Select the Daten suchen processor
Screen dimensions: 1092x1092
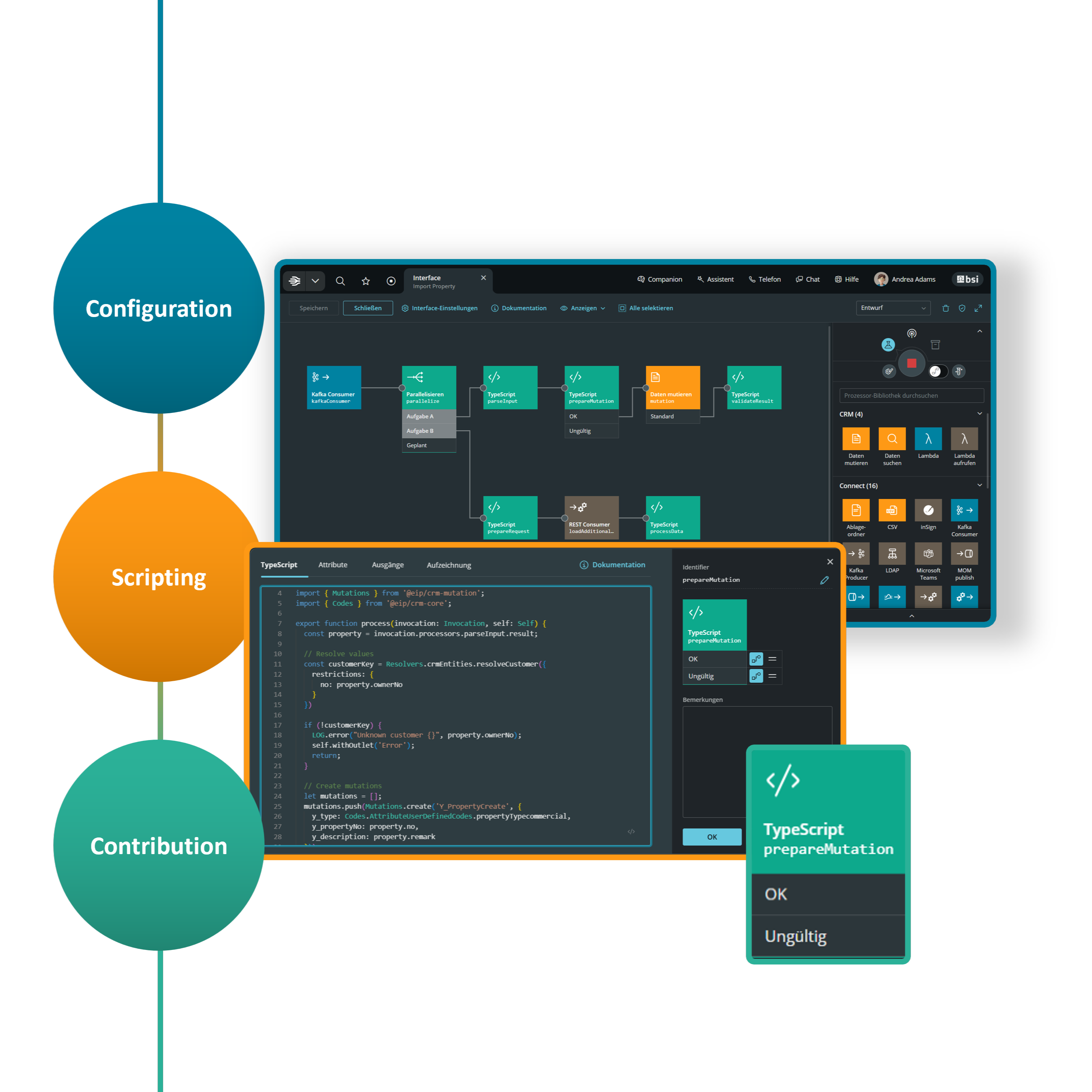892,439
